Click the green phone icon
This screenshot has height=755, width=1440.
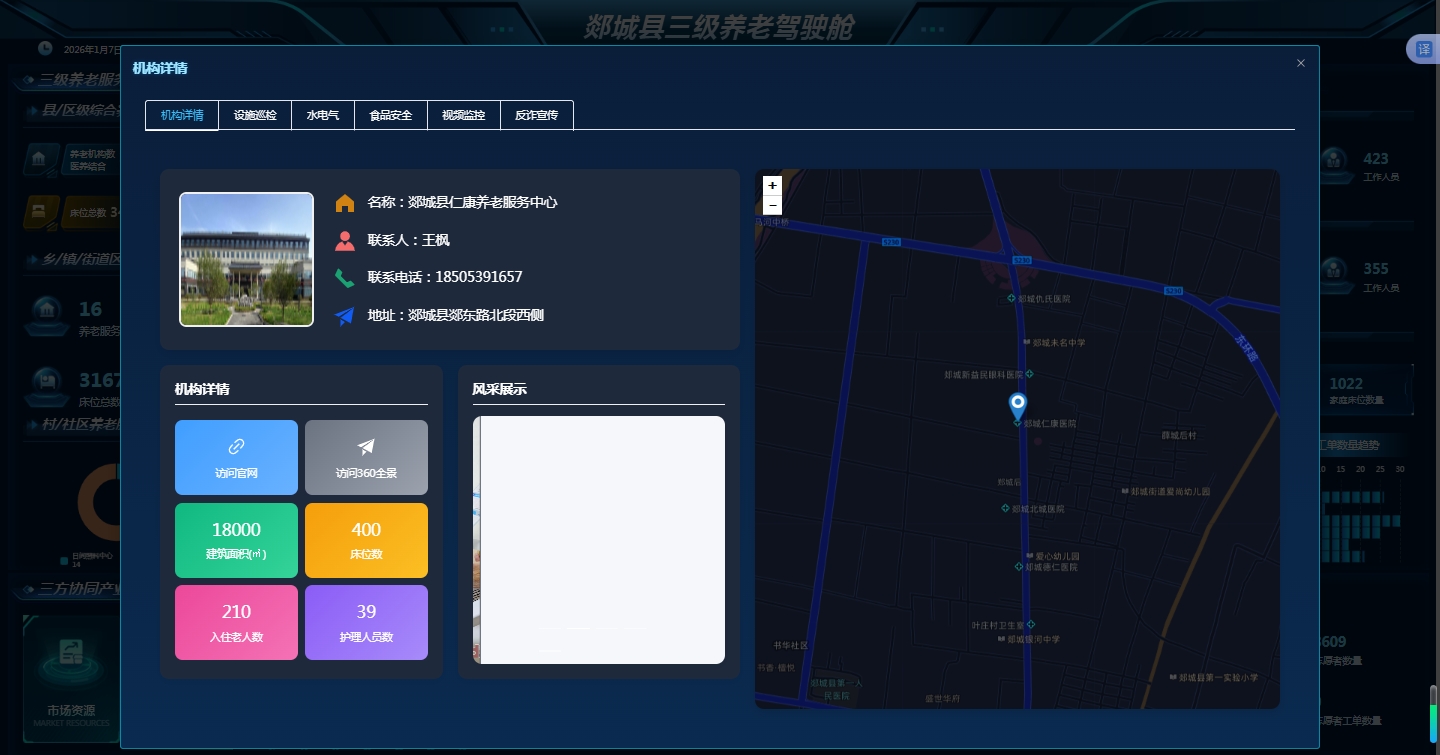(x=345, y=278)
